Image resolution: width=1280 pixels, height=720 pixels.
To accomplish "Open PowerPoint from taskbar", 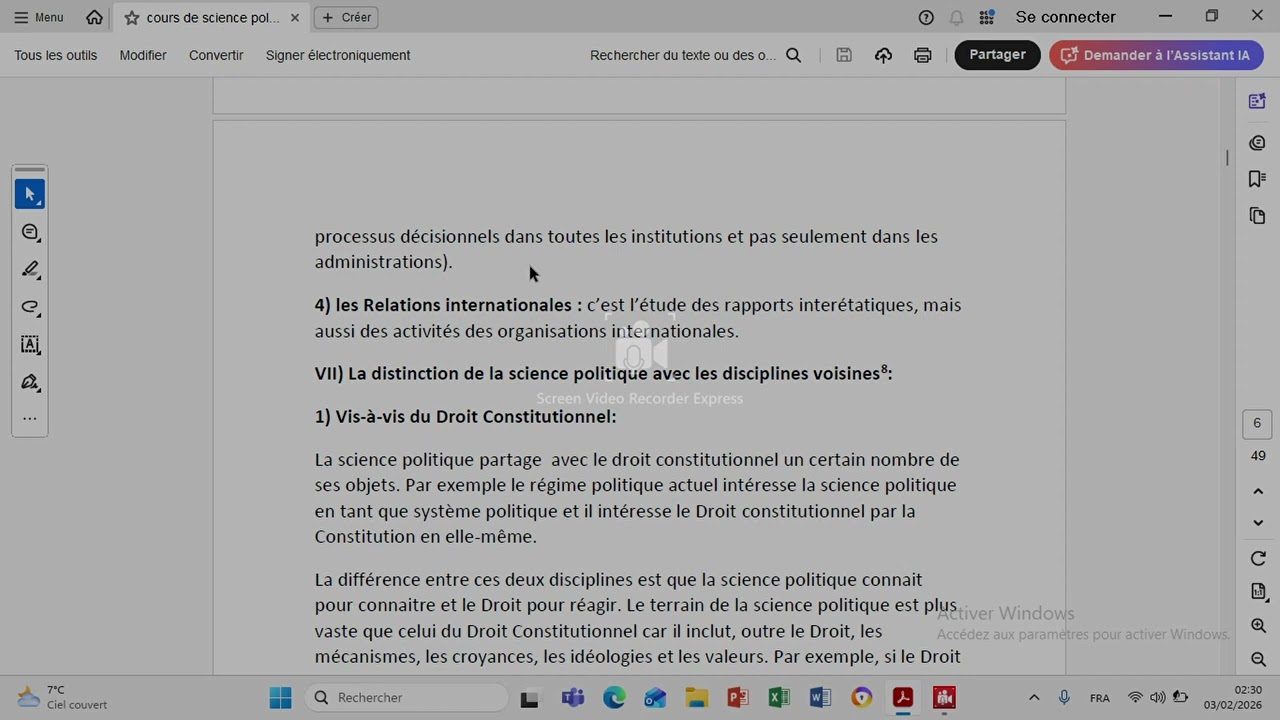I will [738, 697].
